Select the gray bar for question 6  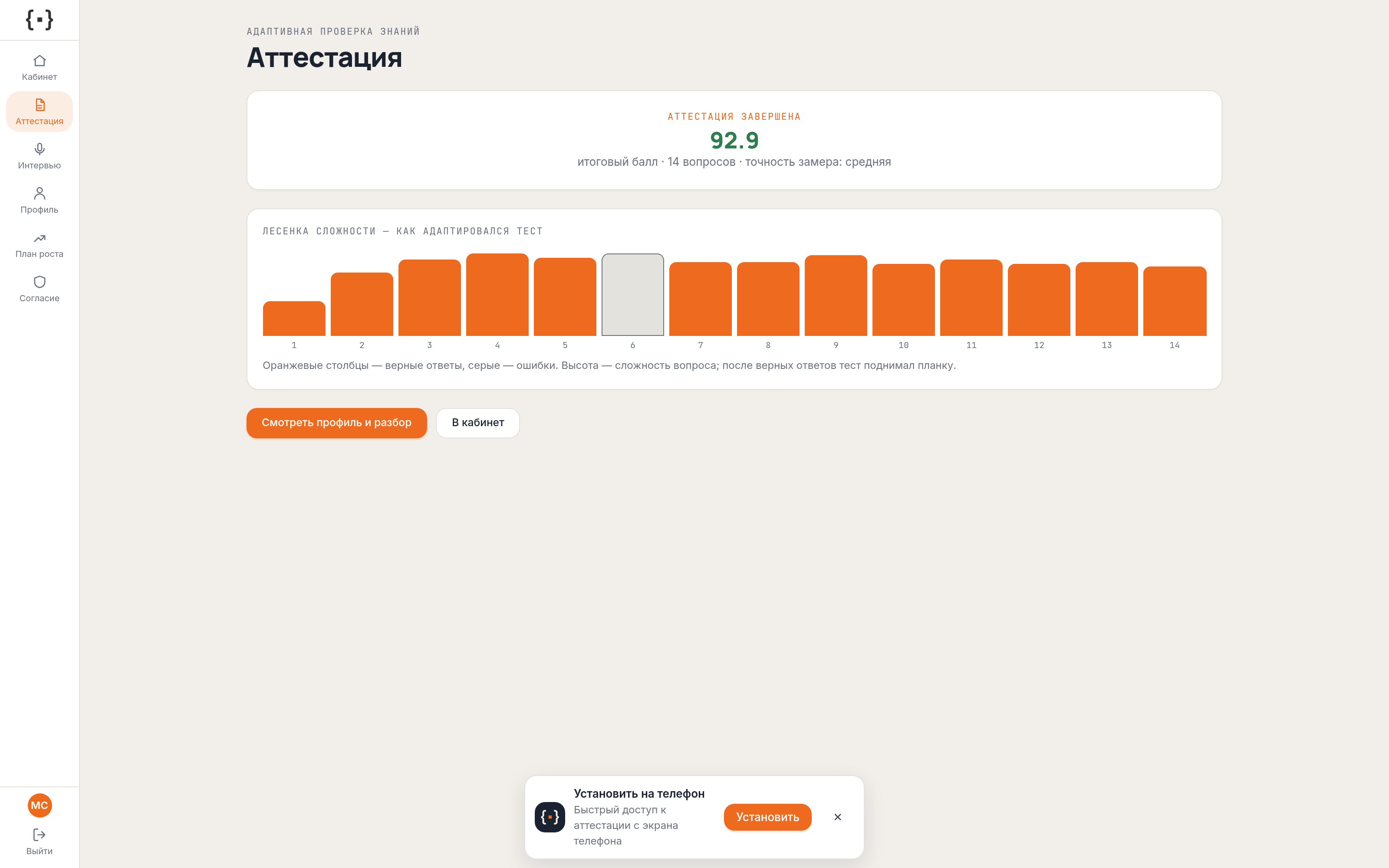[632, 295]
